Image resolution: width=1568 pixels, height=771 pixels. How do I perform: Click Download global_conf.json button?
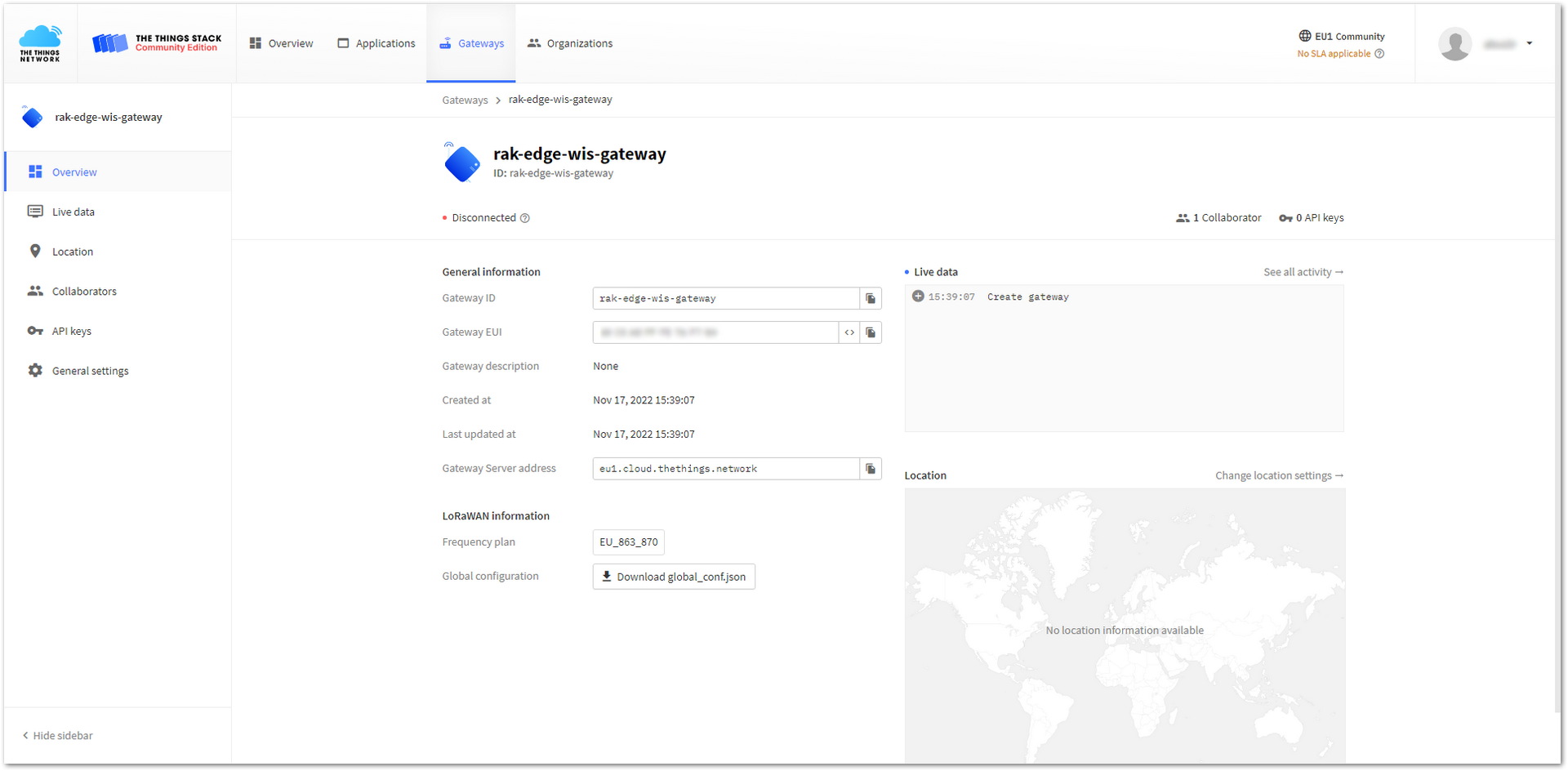click(674, 577)
